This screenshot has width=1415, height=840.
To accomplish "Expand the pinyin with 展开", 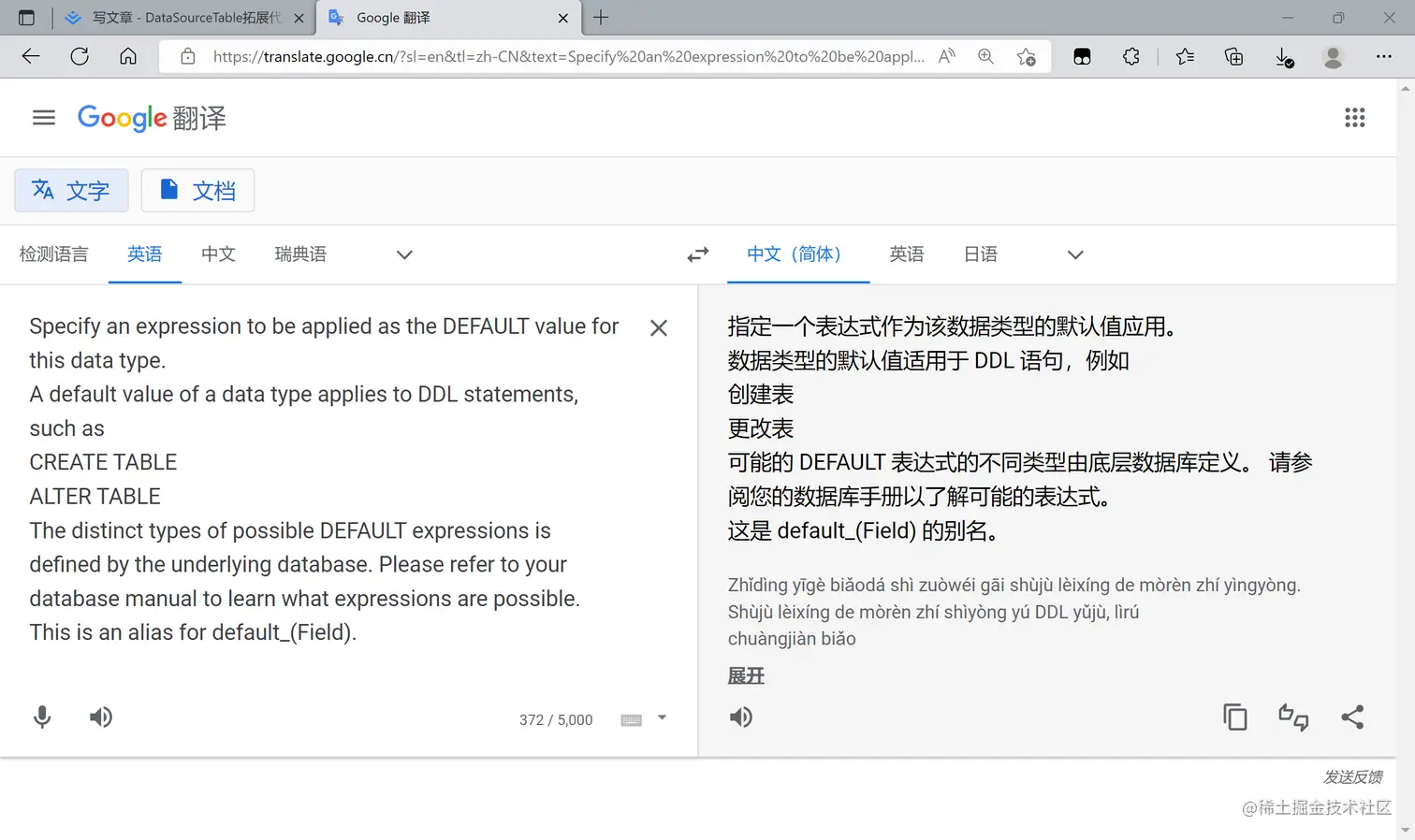I will 746,676.
